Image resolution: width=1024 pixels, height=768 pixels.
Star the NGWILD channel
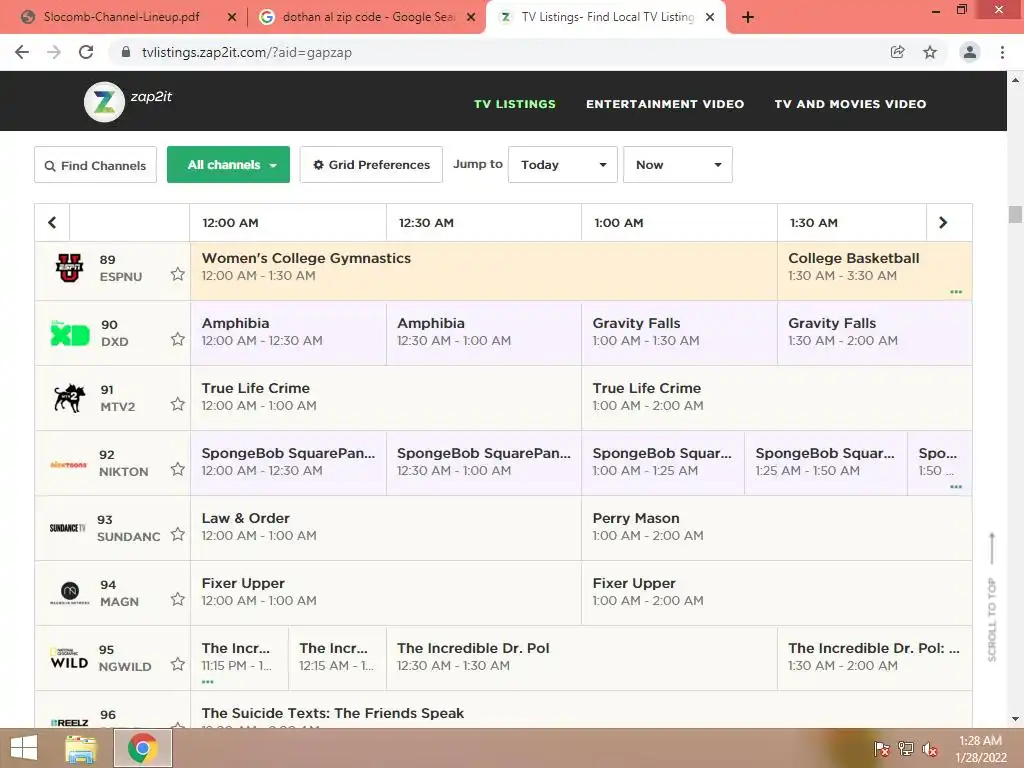(178, 664)
